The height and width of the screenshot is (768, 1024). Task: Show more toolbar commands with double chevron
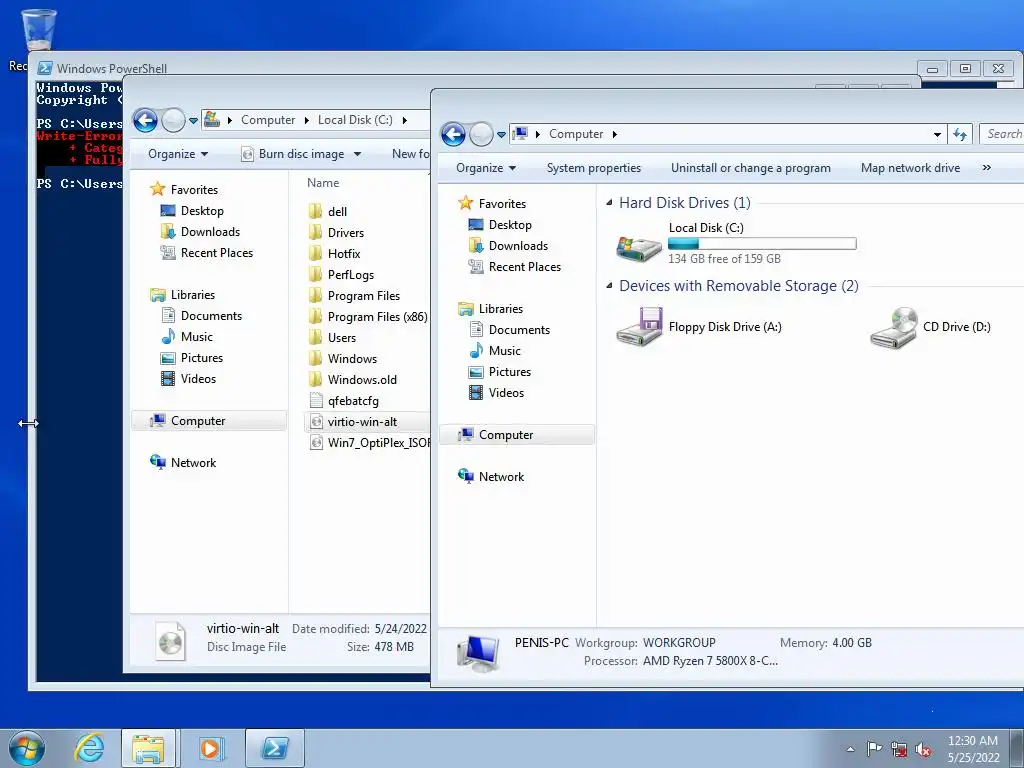click(x=986, y=168)
